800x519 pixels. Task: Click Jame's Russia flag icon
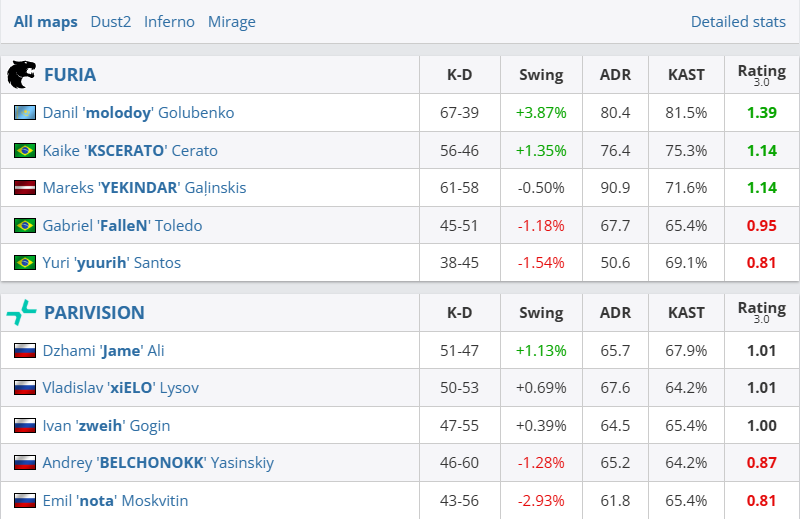25,351
